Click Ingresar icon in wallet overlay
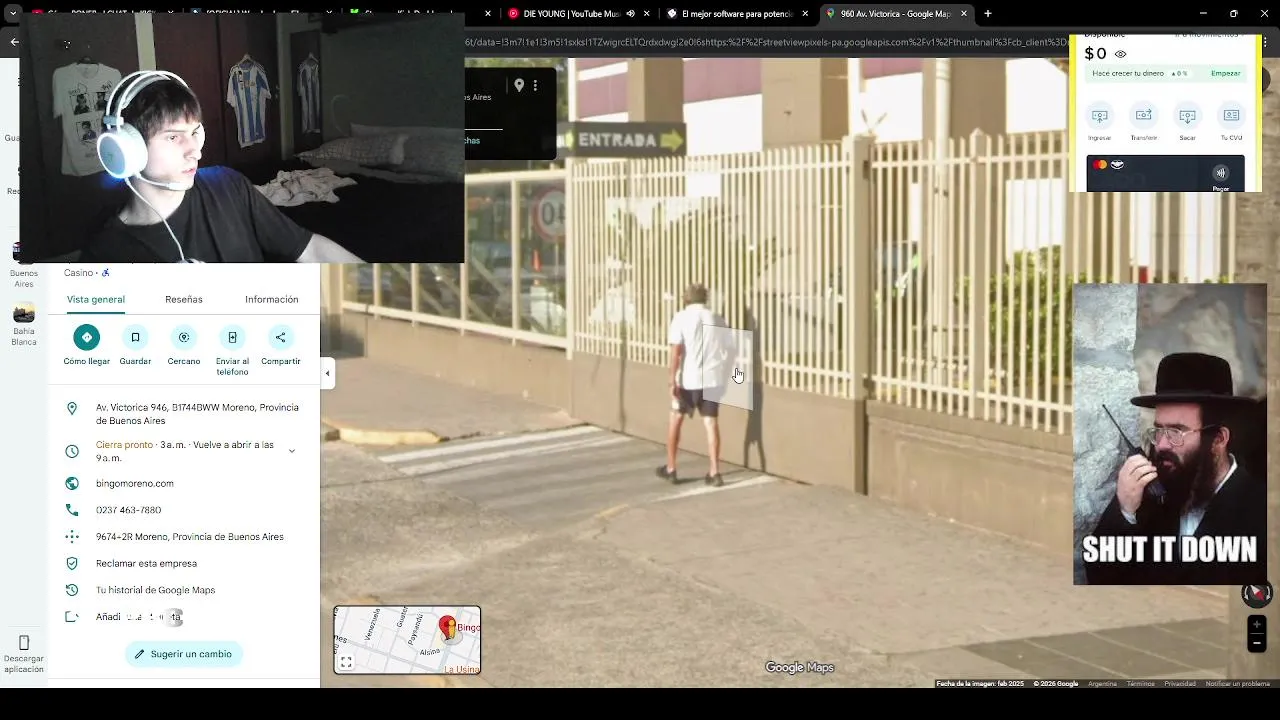This screenshot has height=720, width=1280. [1100, 115]
